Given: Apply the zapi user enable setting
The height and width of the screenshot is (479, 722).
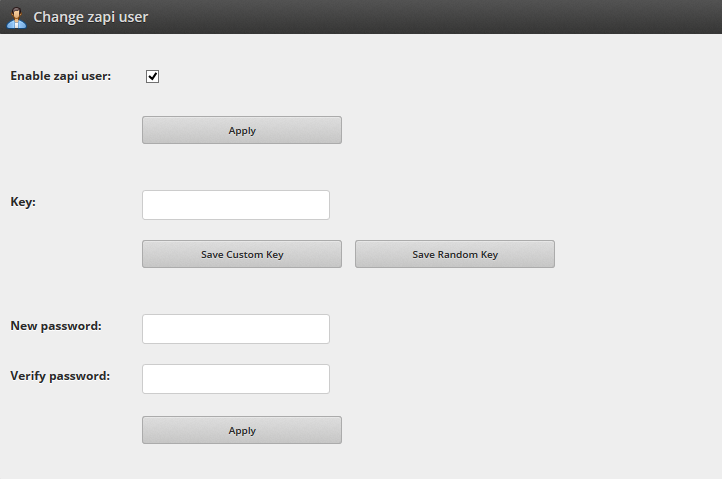Looking at the screenshot, I should [x=242, y=130].
